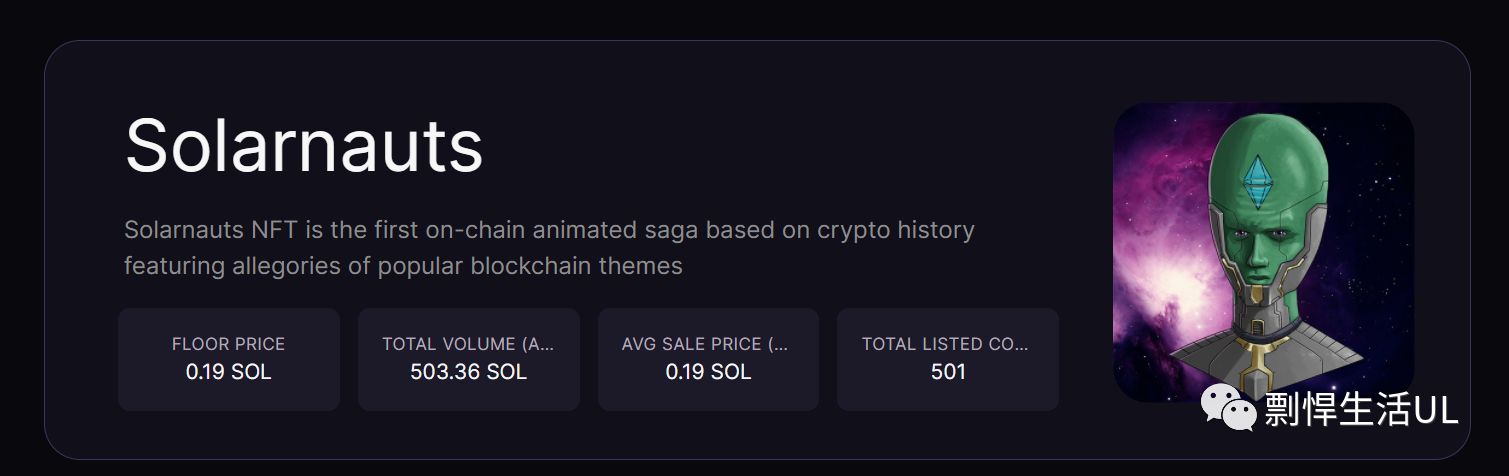Click the 0.19 SOL value under Avg Sale Price

pos(708,372)
